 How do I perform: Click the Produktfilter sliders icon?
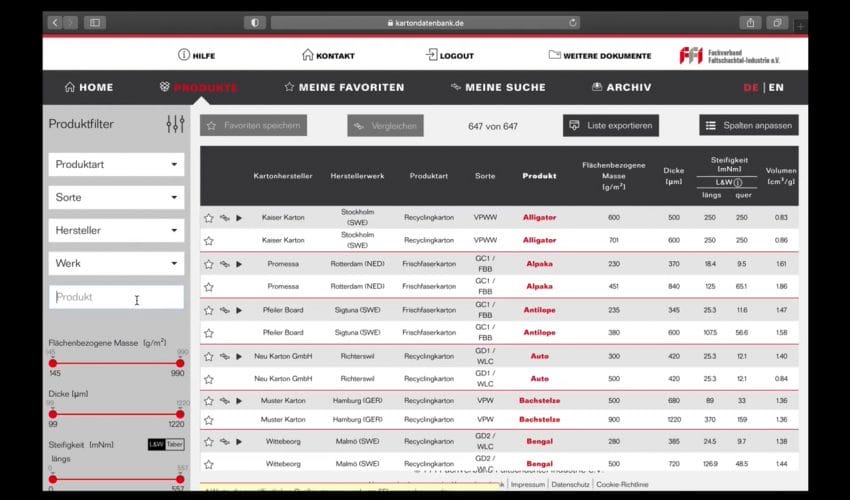[x=175, y=124]
